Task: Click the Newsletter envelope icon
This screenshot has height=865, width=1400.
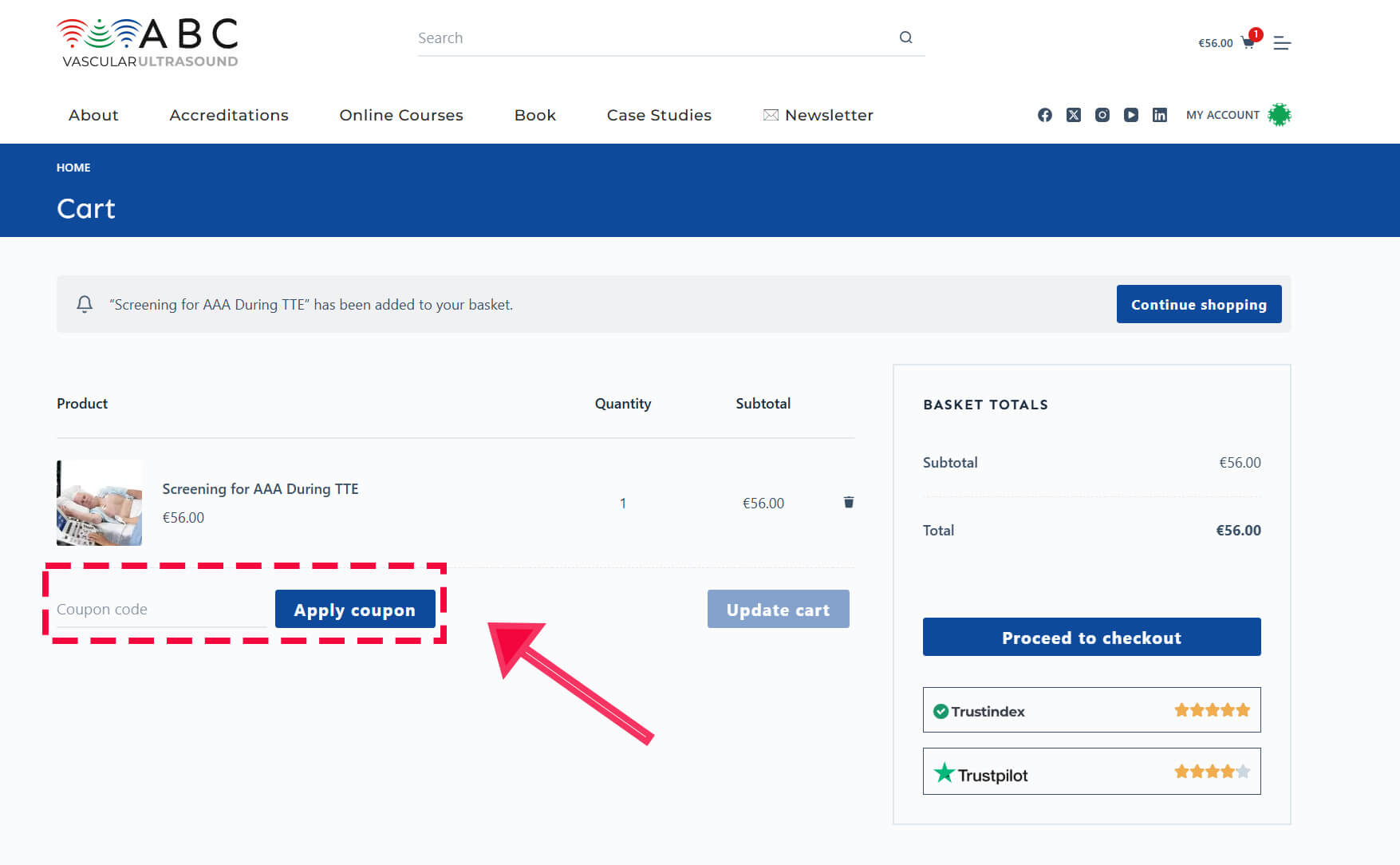Action: 770,115
